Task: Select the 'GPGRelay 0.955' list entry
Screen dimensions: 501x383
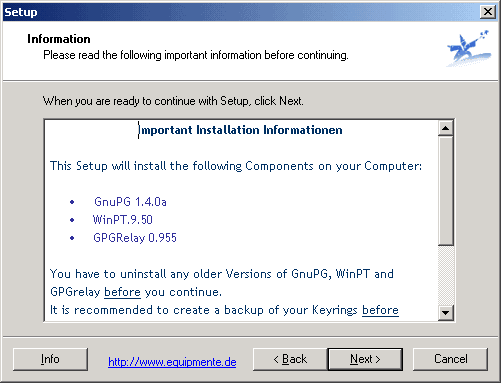Action: pyautogui.click(x=135, y=238)
